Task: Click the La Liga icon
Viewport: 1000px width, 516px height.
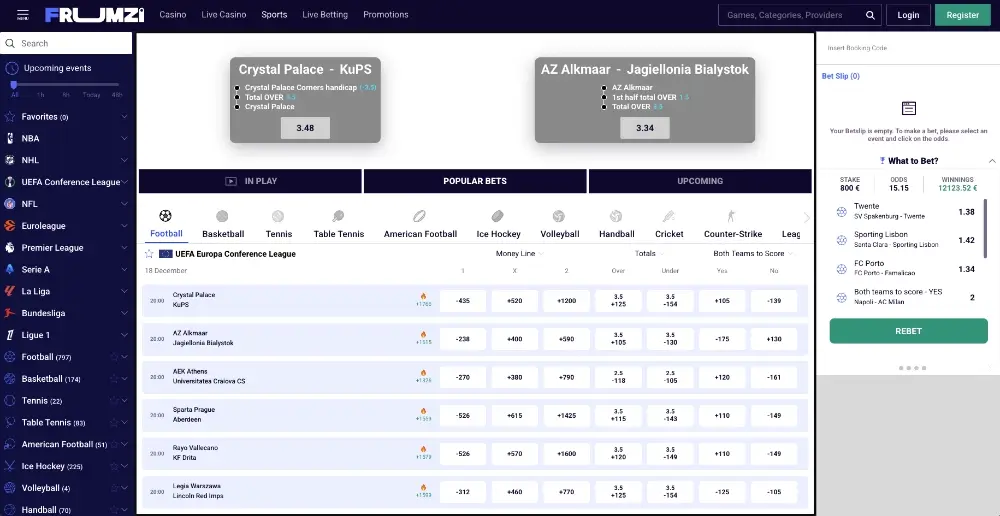Action: (10, 291)
